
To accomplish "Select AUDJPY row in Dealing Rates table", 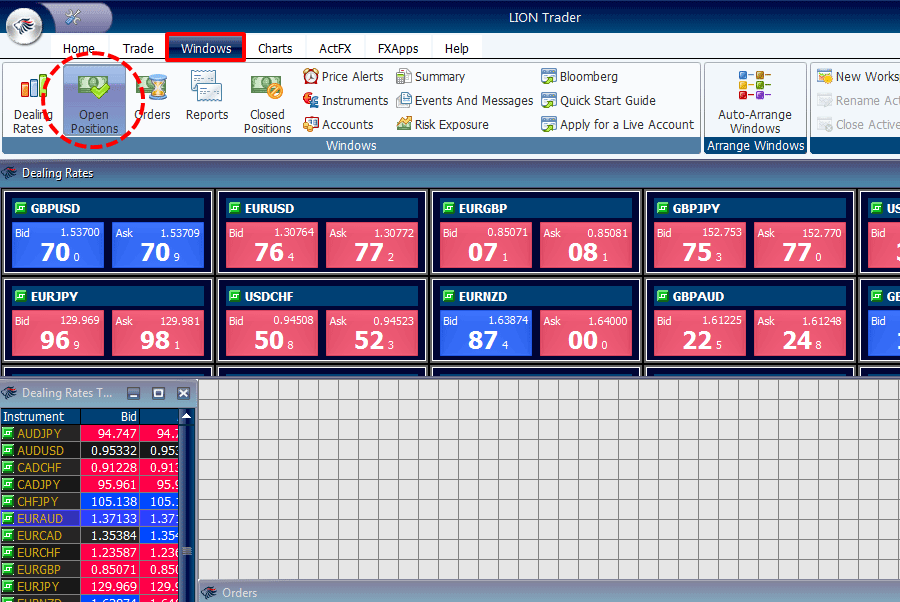I will 90,433.
